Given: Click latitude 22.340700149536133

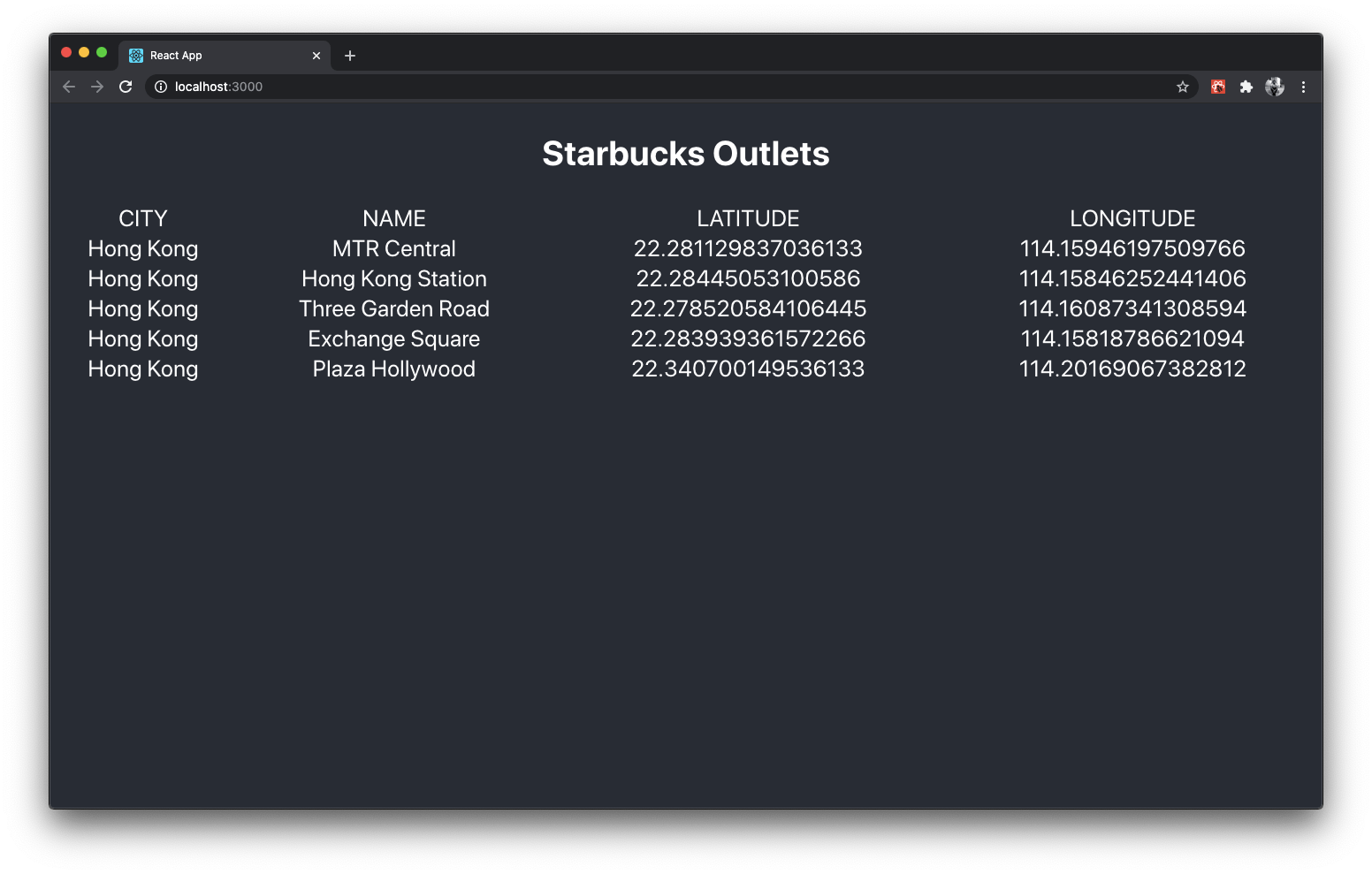Looking at the screenshot, I should (748, 369).
